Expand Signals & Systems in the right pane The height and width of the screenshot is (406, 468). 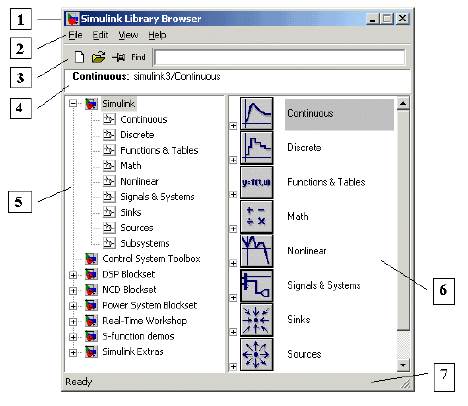point(233,298)
